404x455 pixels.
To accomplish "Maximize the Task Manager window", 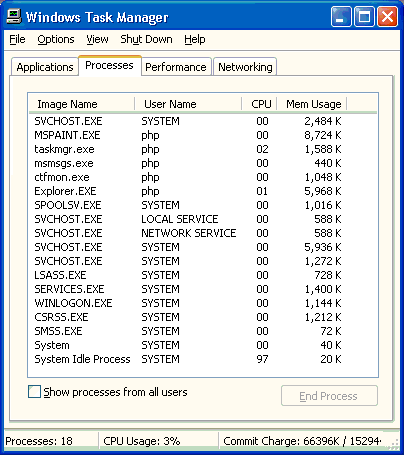I will click(364, 16).
